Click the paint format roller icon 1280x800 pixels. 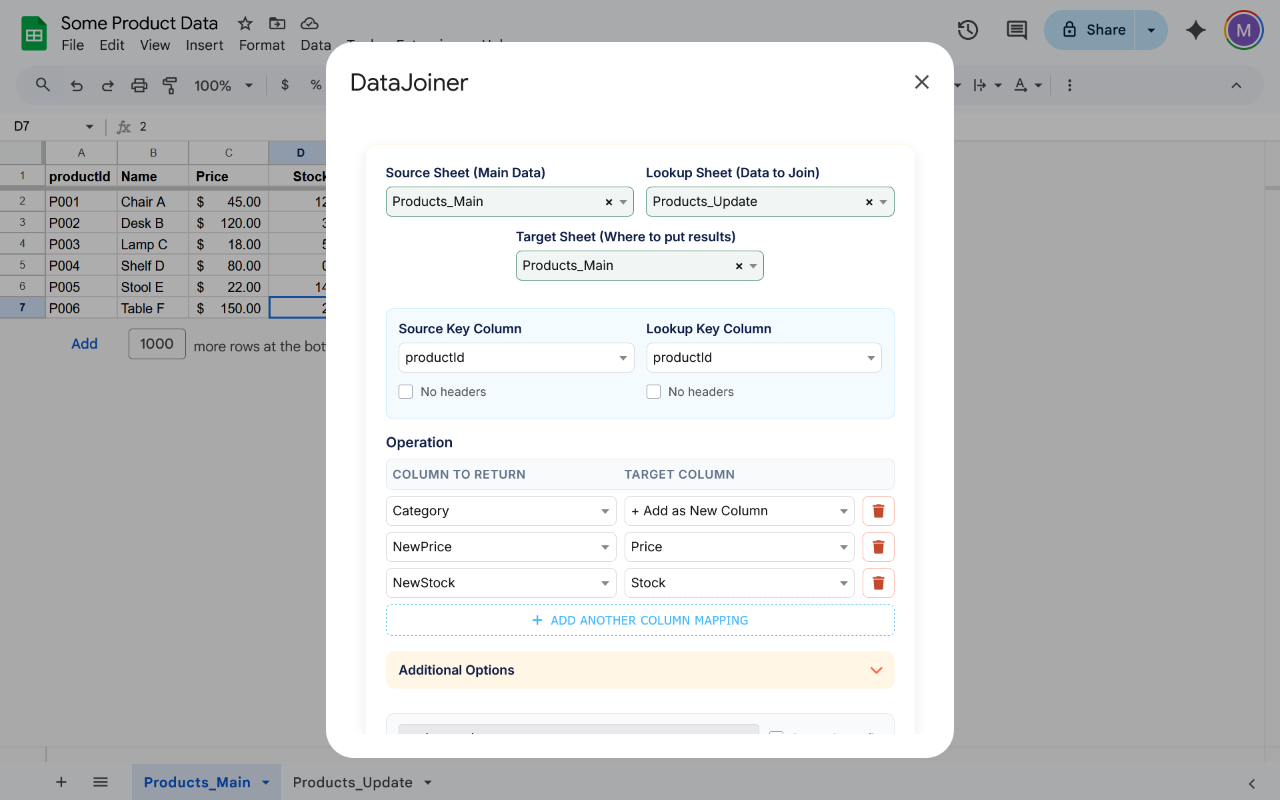(170, 86)
